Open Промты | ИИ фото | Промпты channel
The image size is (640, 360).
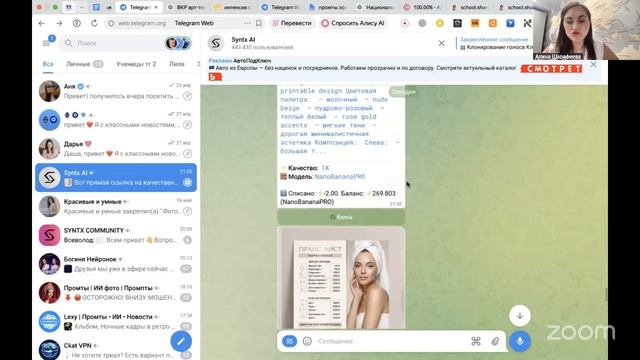[116, 293]
